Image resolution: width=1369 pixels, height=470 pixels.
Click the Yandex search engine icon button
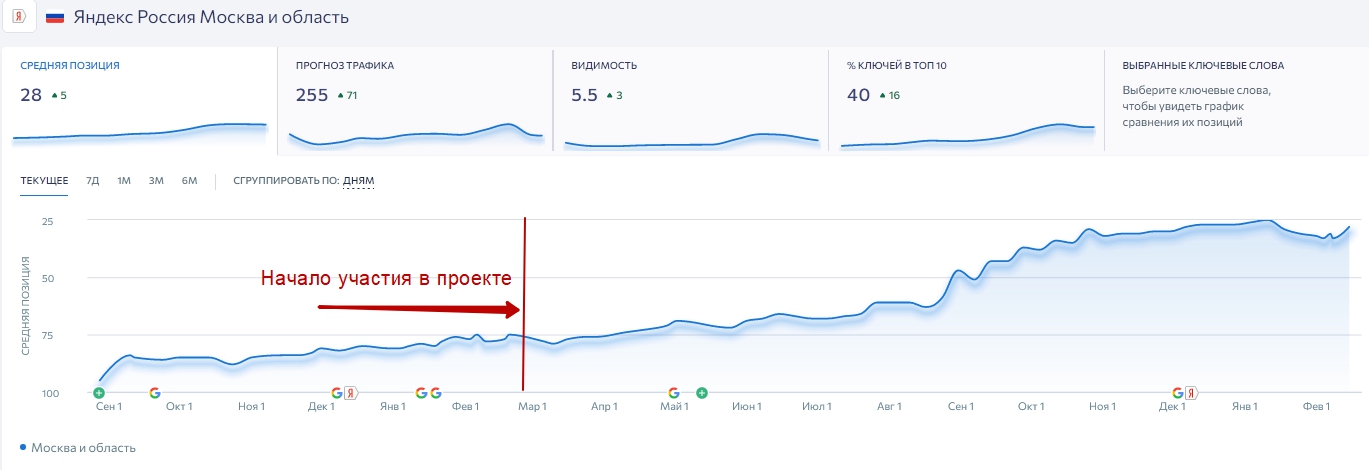click(18, 18)
